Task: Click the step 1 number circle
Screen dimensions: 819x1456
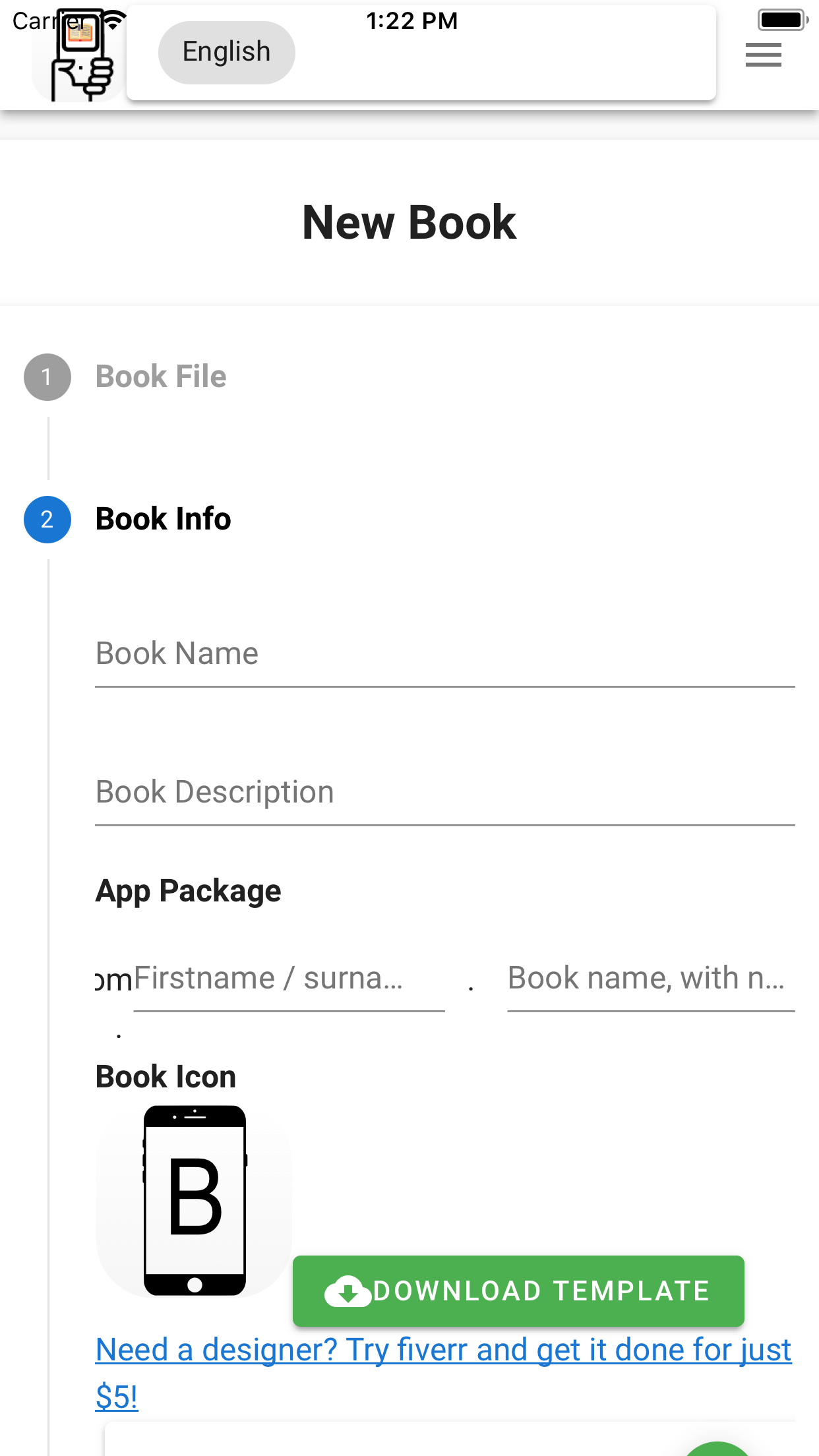Action: 47,377
